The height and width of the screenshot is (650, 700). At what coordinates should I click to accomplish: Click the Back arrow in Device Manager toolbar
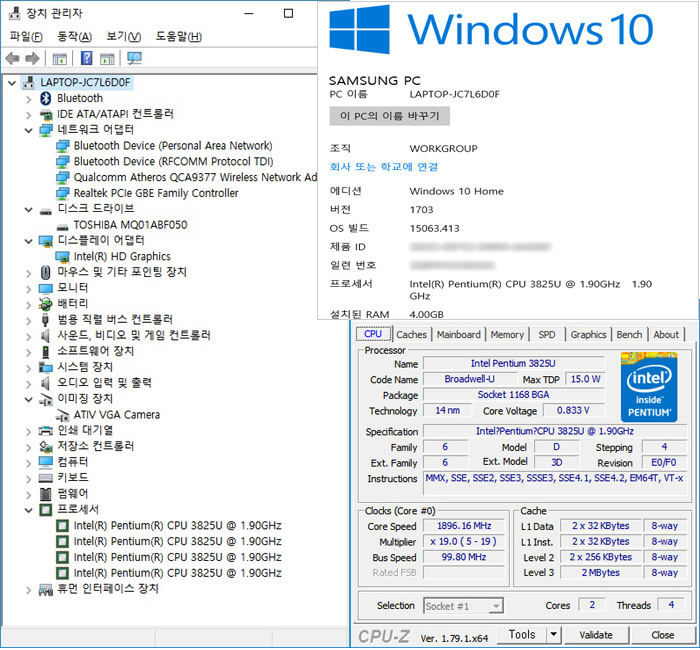[12, 58]
